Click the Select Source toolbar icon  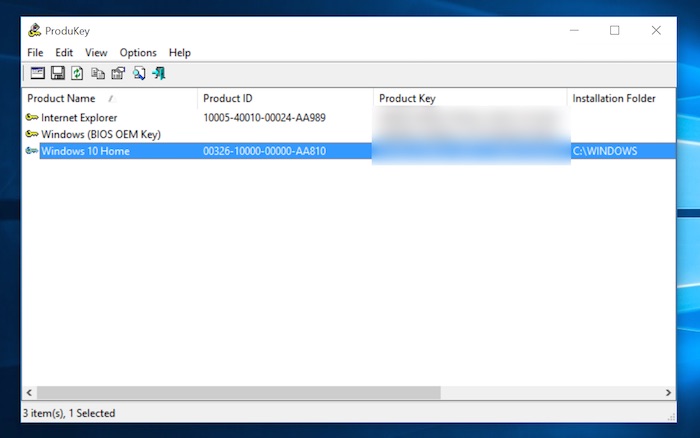tap(38, 73)
